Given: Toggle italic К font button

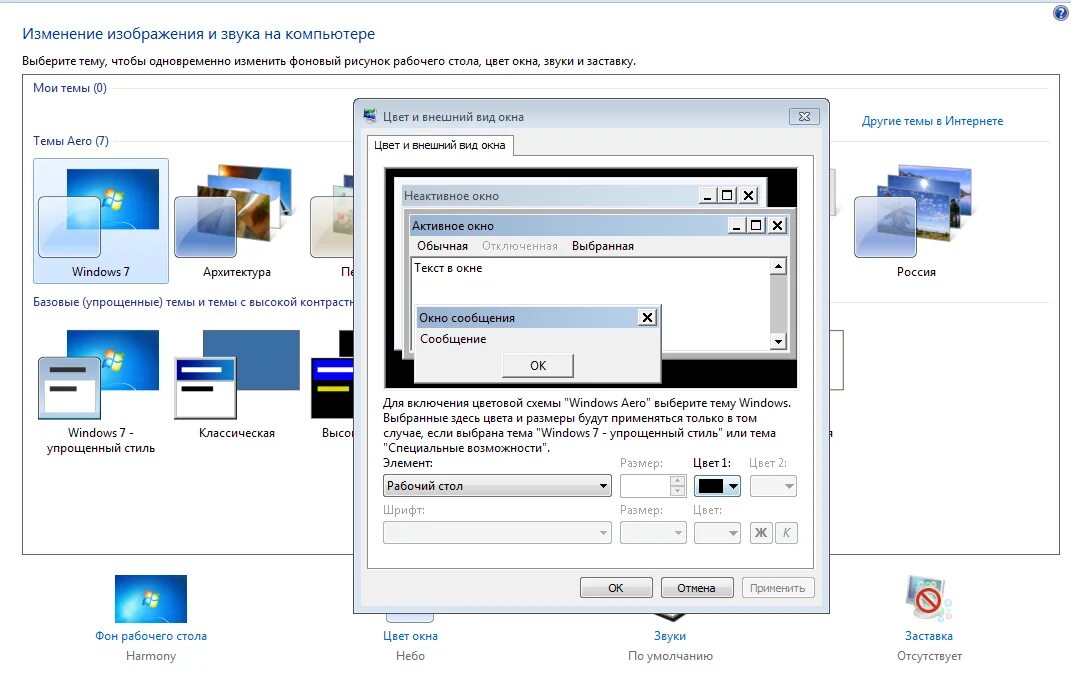Looking at the screenshot, I should [786, 533].
